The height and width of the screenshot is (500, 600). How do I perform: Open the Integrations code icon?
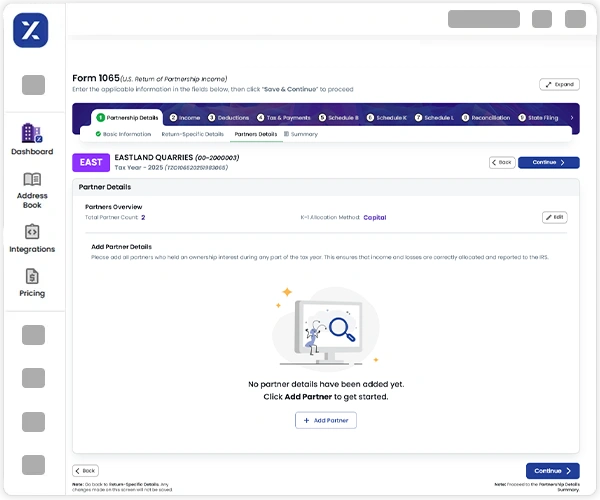click(x=32, y=231)
